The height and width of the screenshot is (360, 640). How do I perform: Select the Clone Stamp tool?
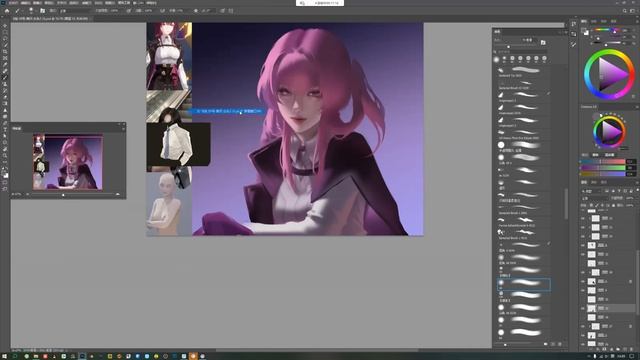click(x=5, y=84)
